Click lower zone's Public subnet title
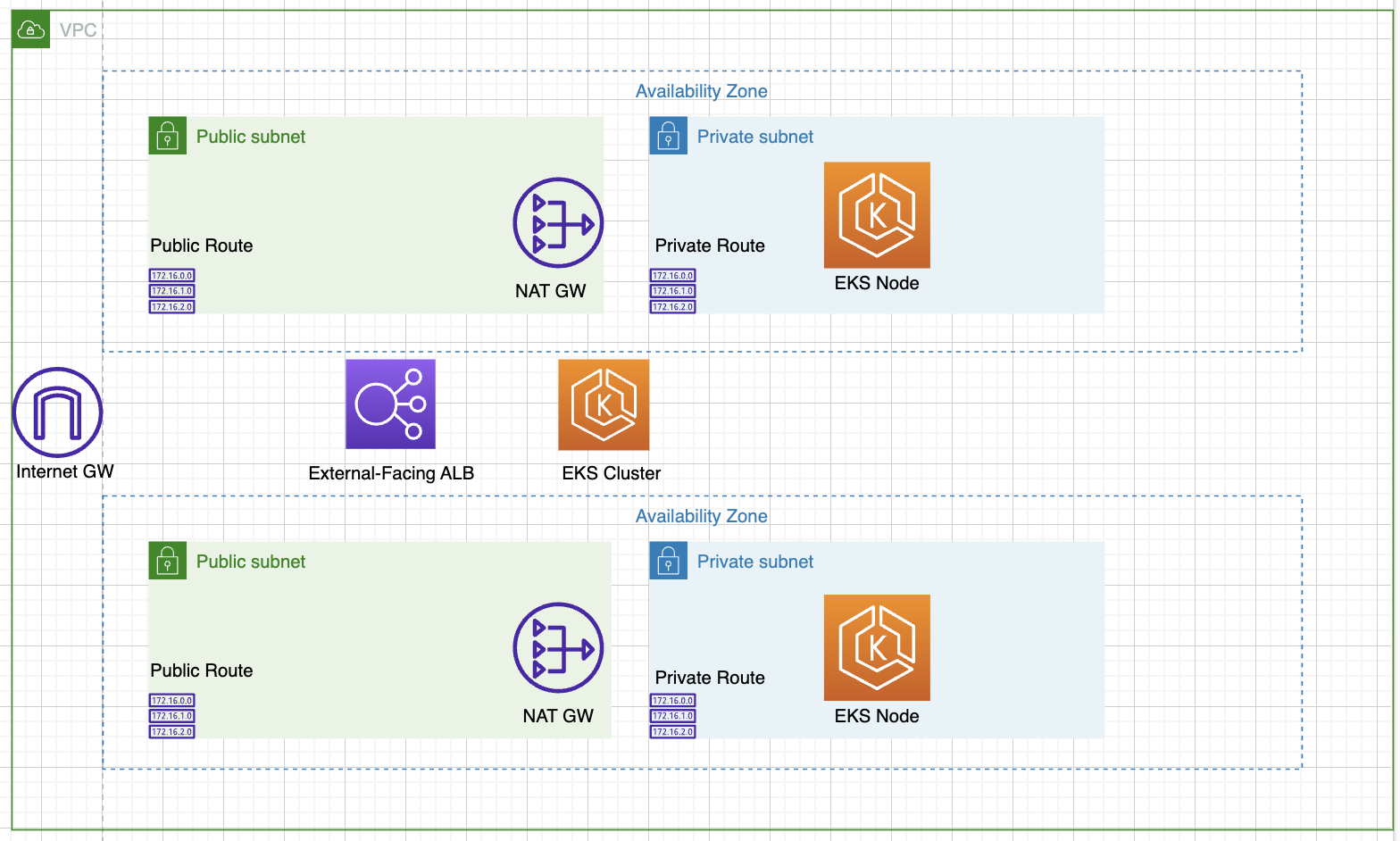Viewport: 1400px width, 841px height. (x=251, y=562)
